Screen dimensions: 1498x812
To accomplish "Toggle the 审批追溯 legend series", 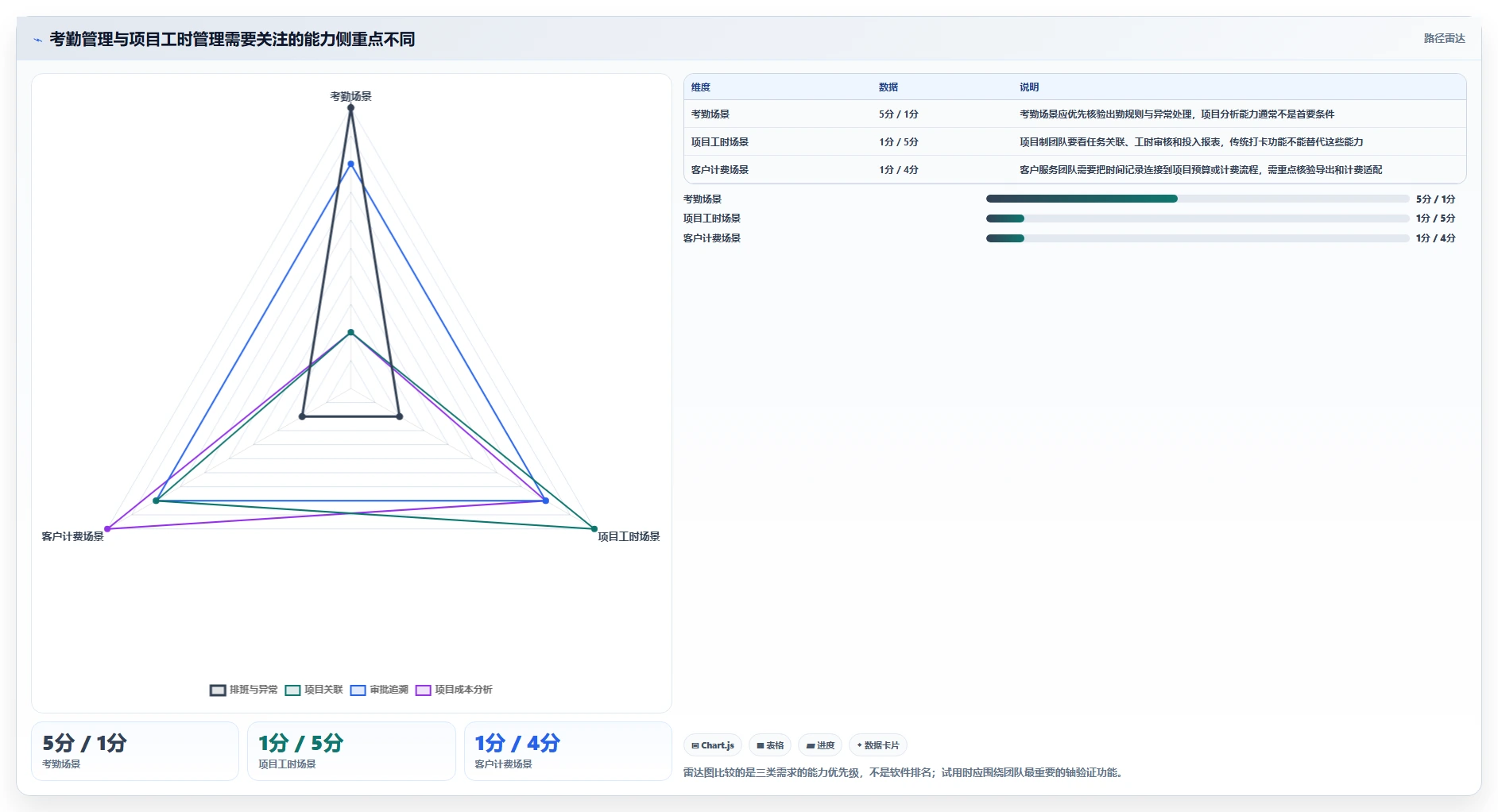I will tap(379, 690).
